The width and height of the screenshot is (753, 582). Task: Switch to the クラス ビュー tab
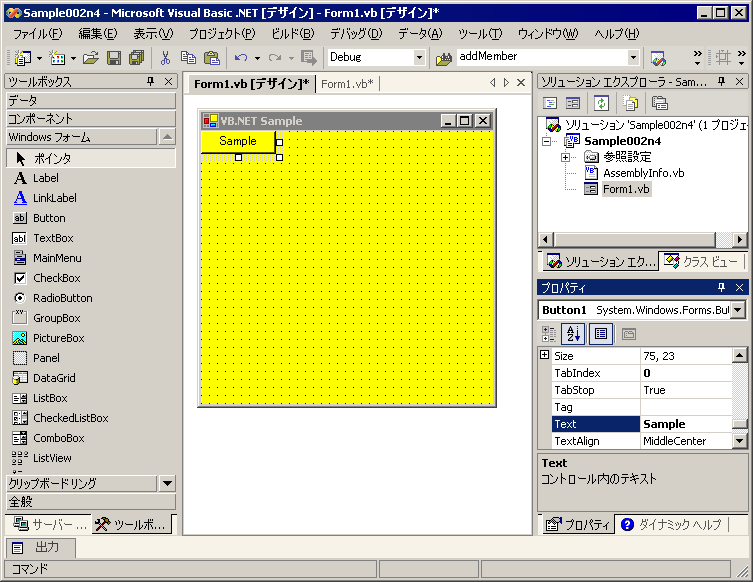701,261
